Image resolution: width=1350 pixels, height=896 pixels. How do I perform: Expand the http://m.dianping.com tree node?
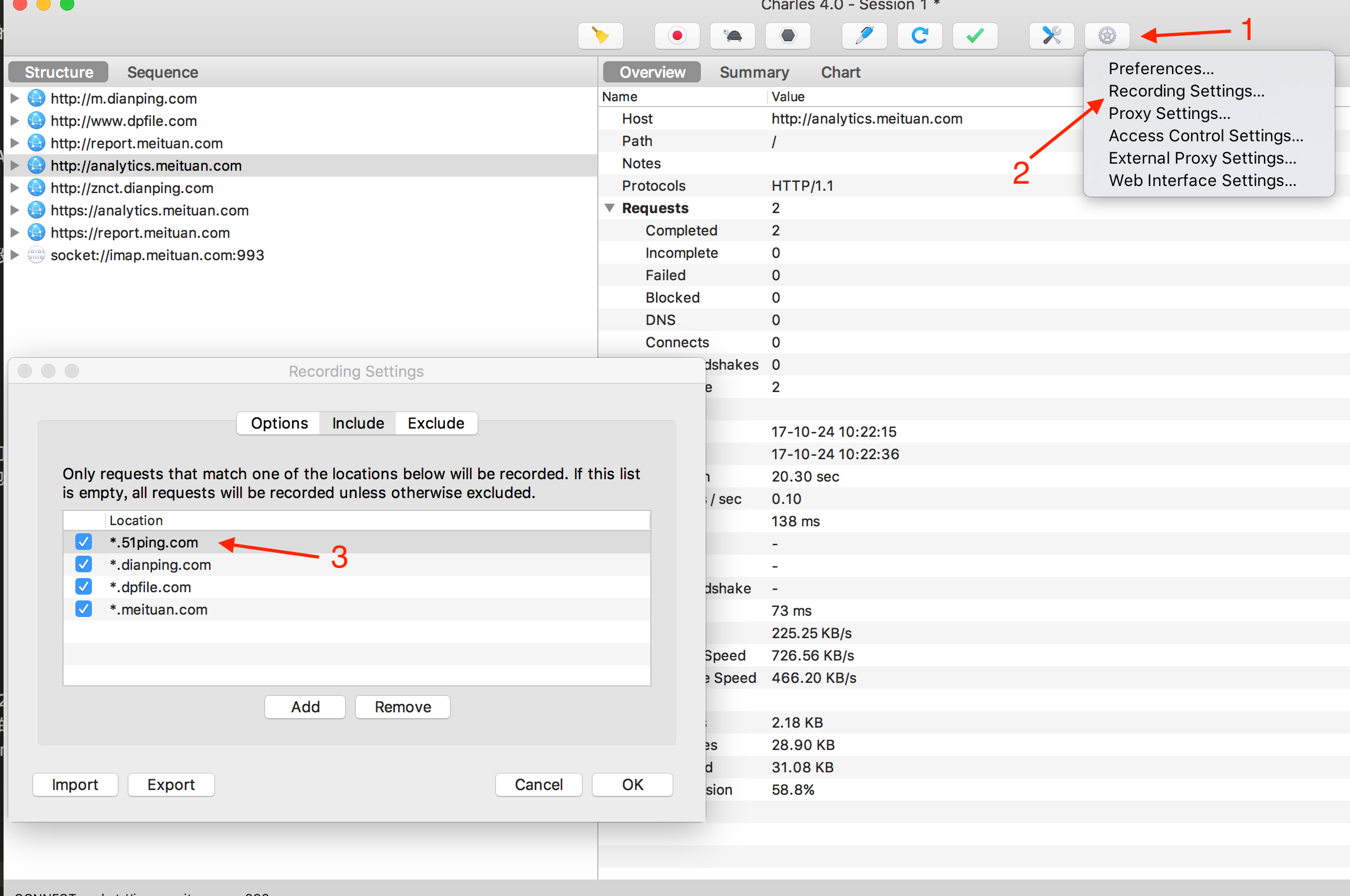pos(15,98)
